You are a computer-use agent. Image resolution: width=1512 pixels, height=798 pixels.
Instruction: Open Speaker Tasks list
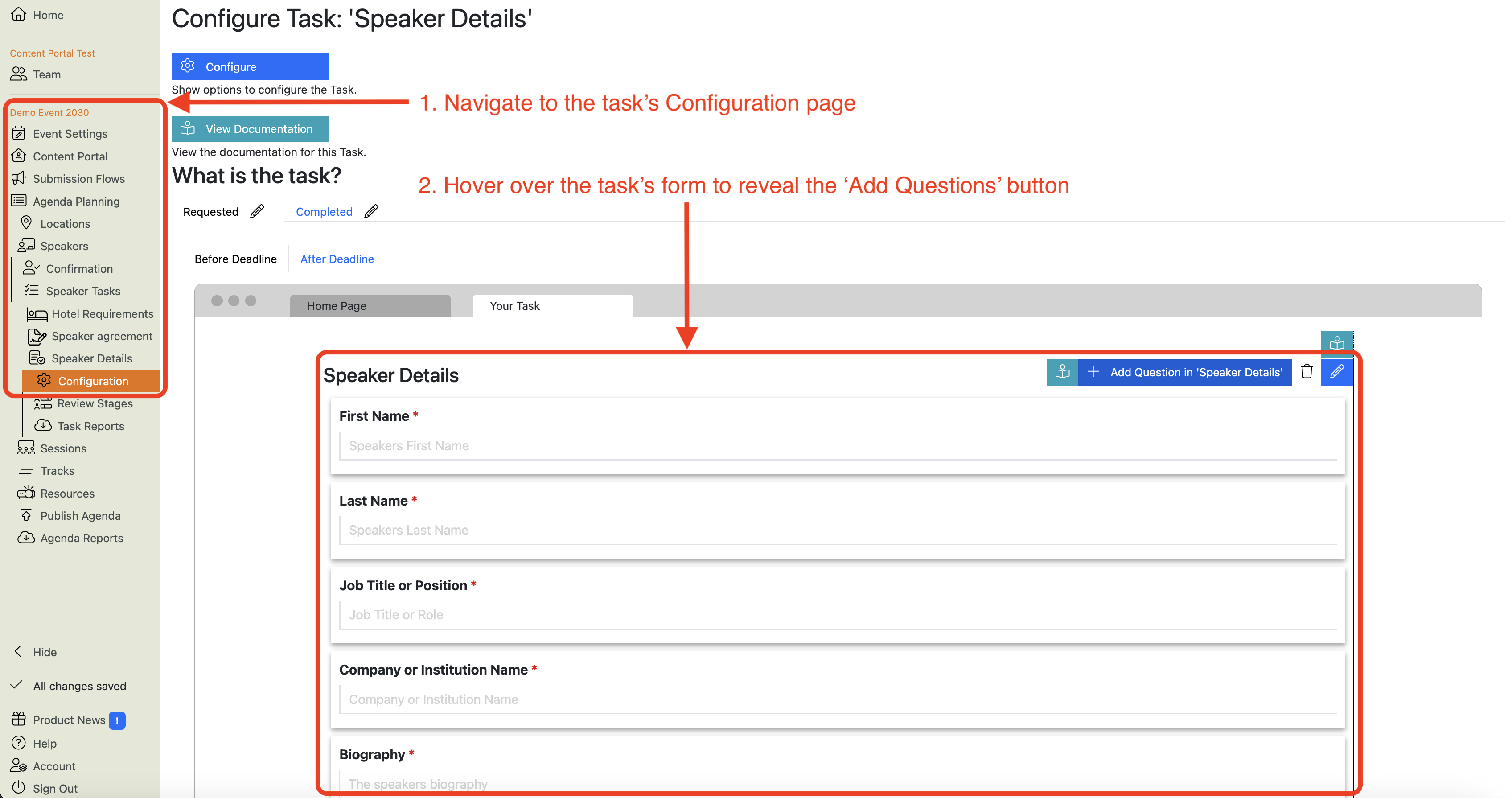tap(72, 291)
